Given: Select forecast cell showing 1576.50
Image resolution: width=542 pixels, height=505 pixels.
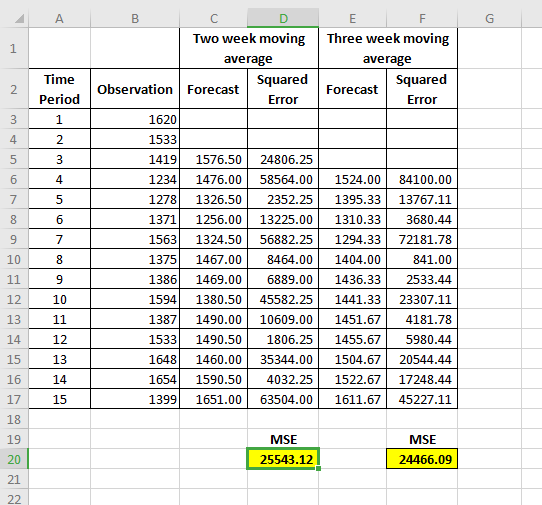Looking at the screenshot, I should [214, 159].
